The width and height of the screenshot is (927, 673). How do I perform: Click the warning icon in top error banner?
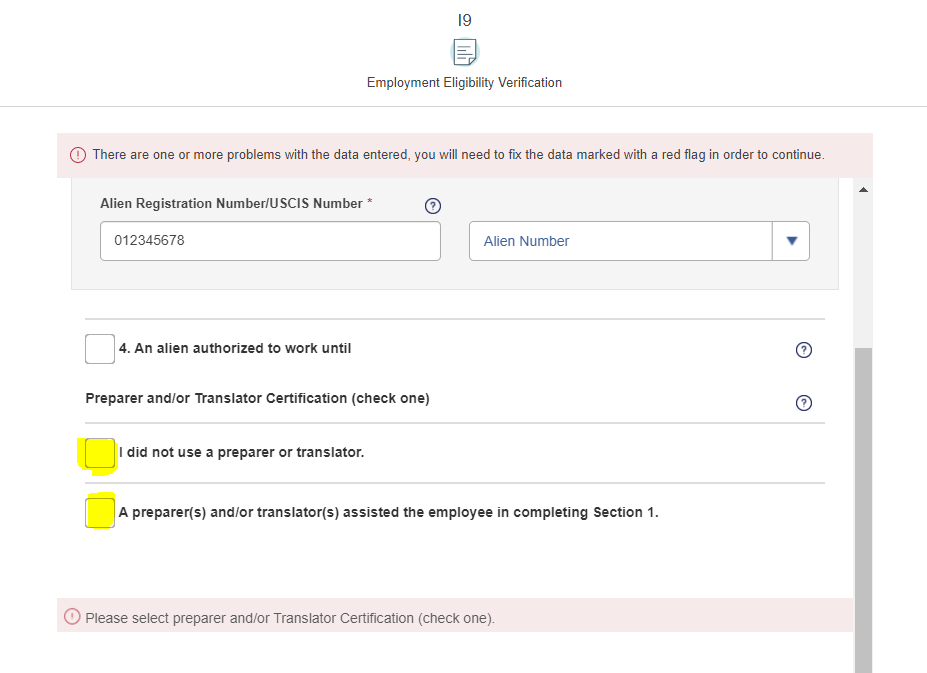(x=77, y=155)
